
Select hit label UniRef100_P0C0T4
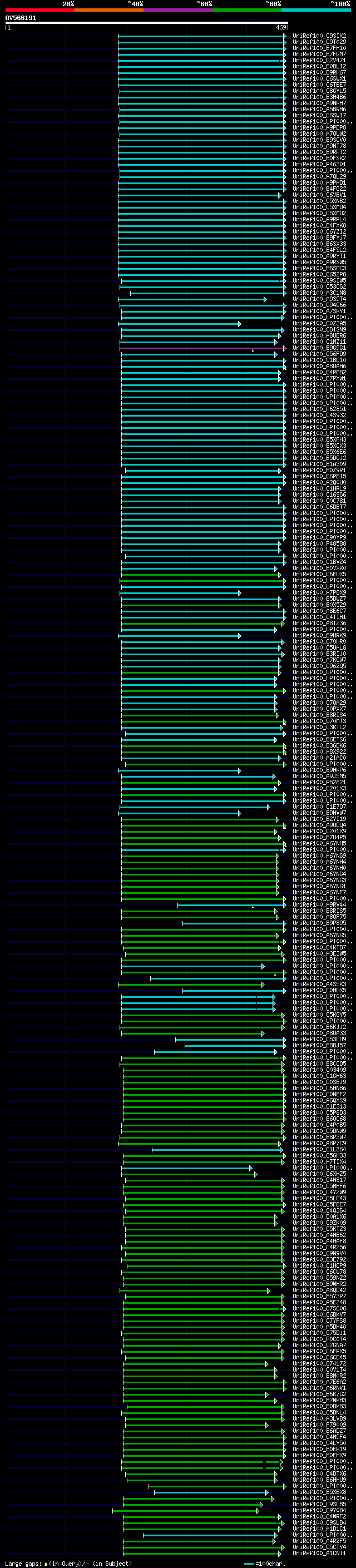click(319, 1339)
